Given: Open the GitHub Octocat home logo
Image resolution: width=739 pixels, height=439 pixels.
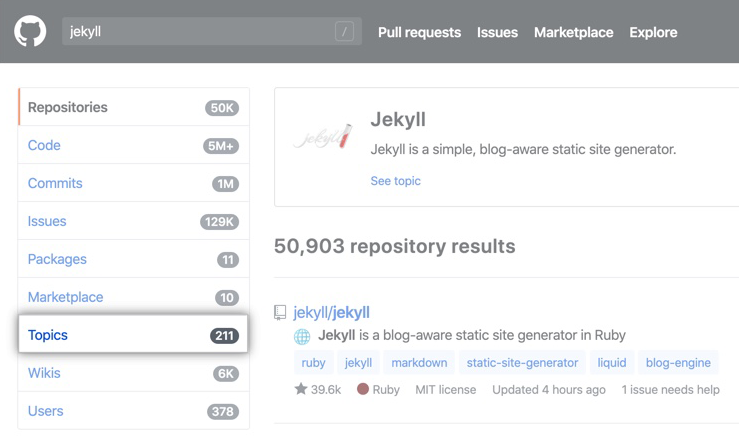Looking at the screenshot, I should pyautogui.click(x=30, y=31).
